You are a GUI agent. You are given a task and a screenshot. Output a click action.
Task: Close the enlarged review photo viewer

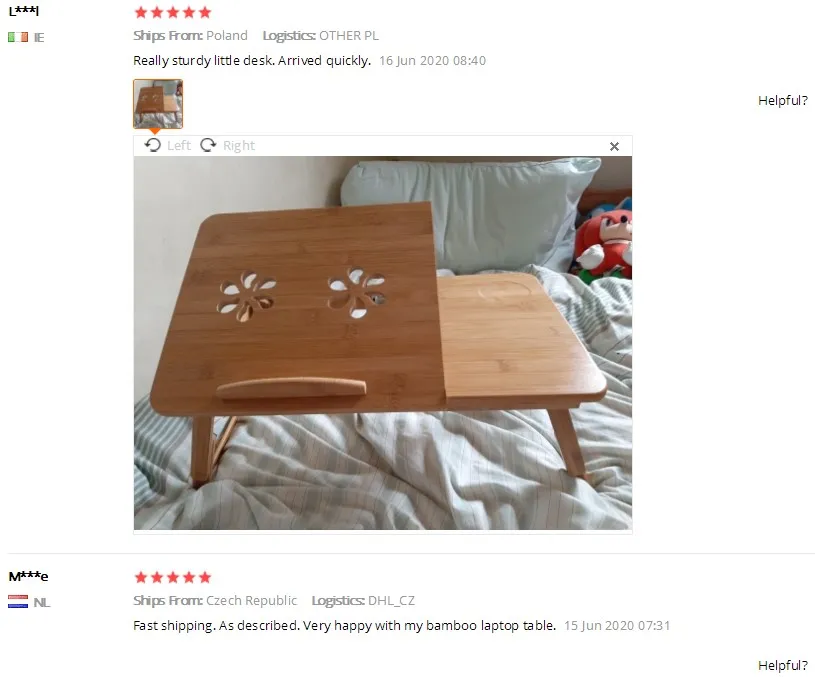click(614, 147)
